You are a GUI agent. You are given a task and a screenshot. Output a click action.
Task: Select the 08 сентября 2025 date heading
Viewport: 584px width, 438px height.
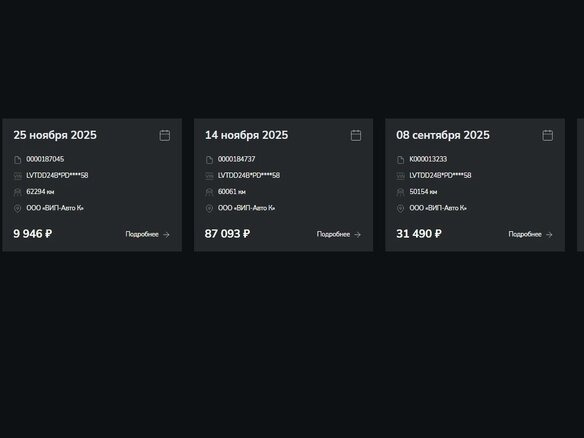click(443, 135)
